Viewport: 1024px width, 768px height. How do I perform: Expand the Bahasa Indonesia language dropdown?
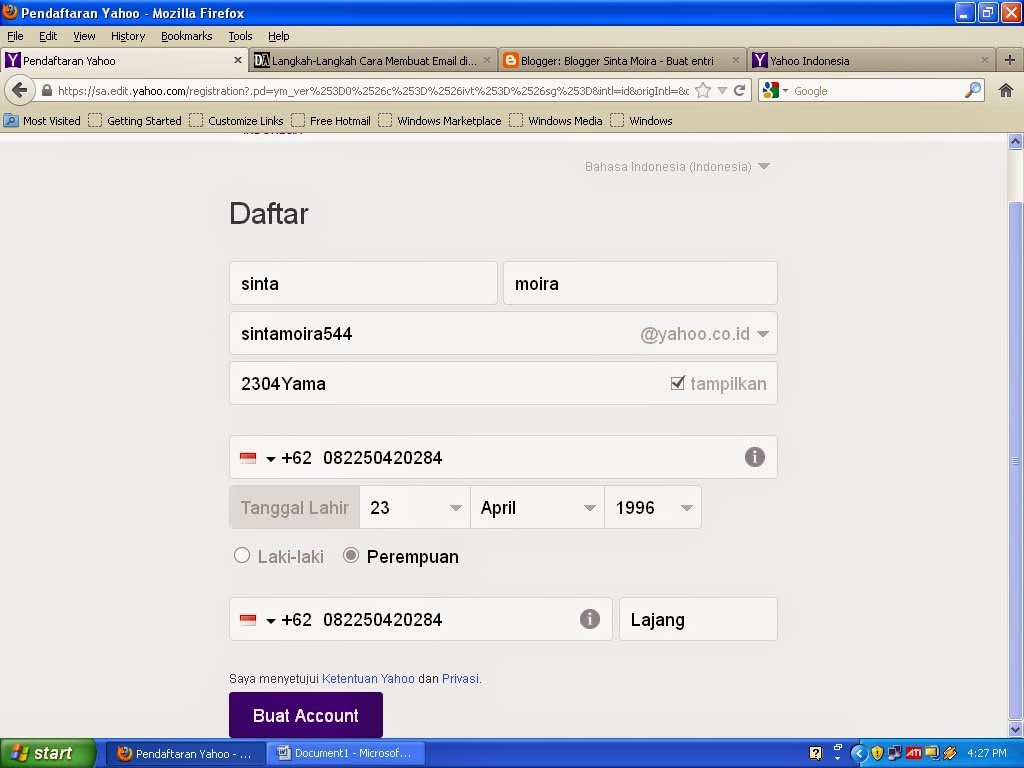tap(677, 167)
